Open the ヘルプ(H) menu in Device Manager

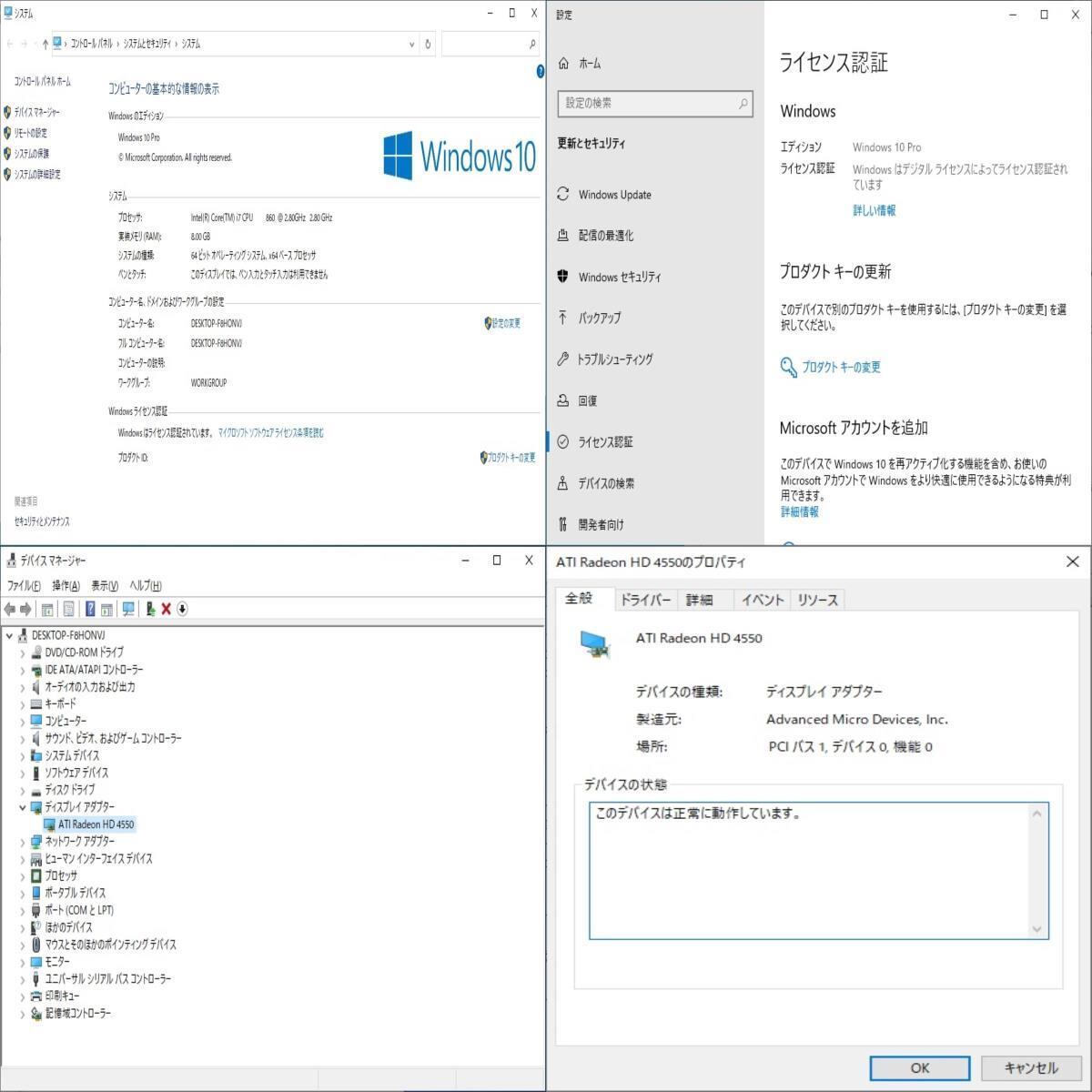(x=146, y=585)
